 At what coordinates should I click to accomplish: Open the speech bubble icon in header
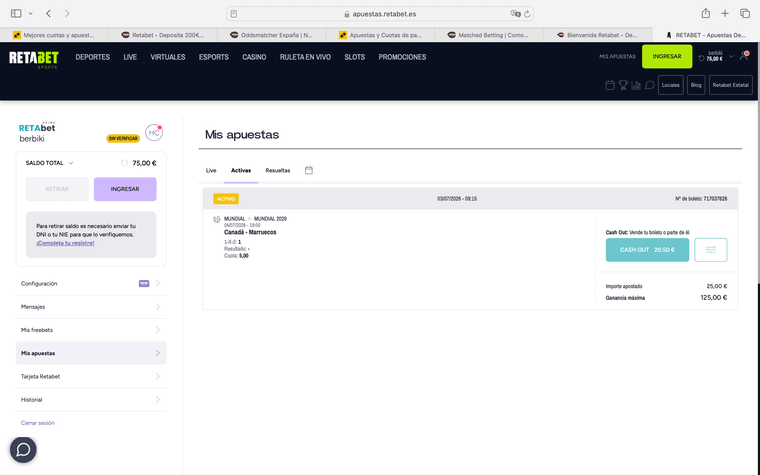pyautogui.click(x=649, y=85)
